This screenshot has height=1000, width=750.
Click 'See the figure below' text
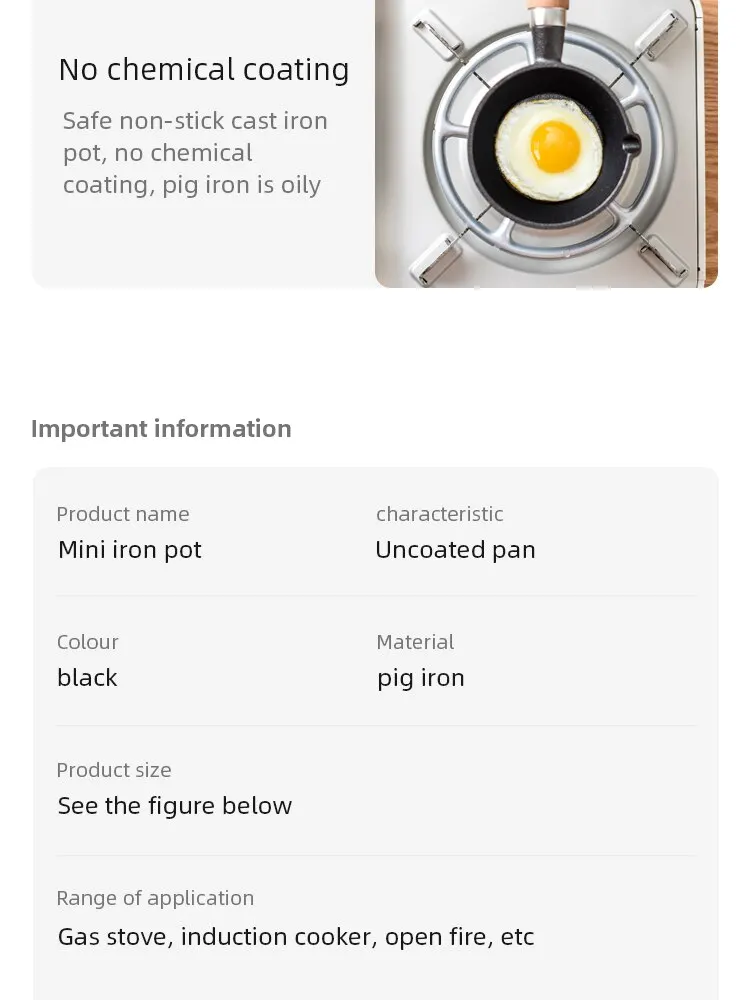[x=175, y=806]
